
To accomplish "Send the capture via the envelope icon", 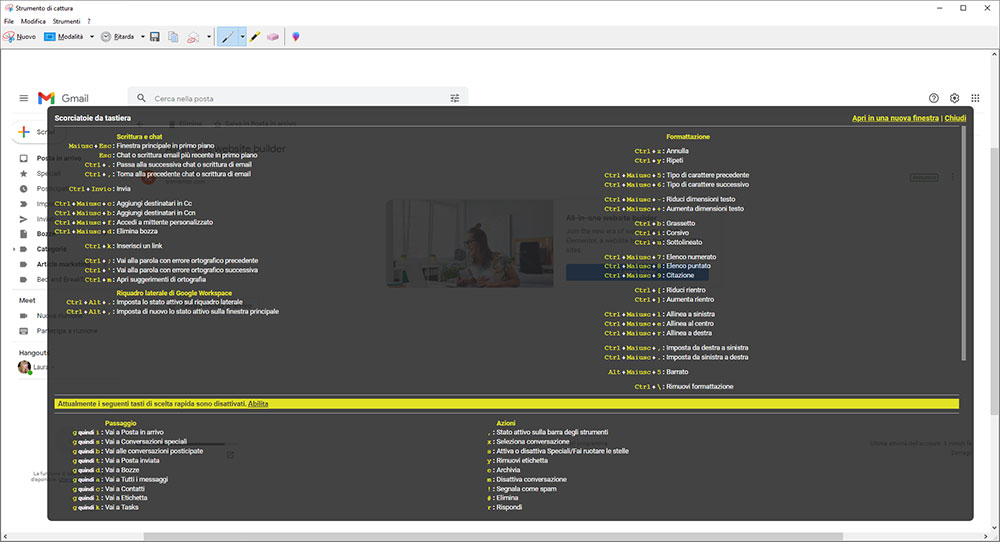I will tap(193, 37).
